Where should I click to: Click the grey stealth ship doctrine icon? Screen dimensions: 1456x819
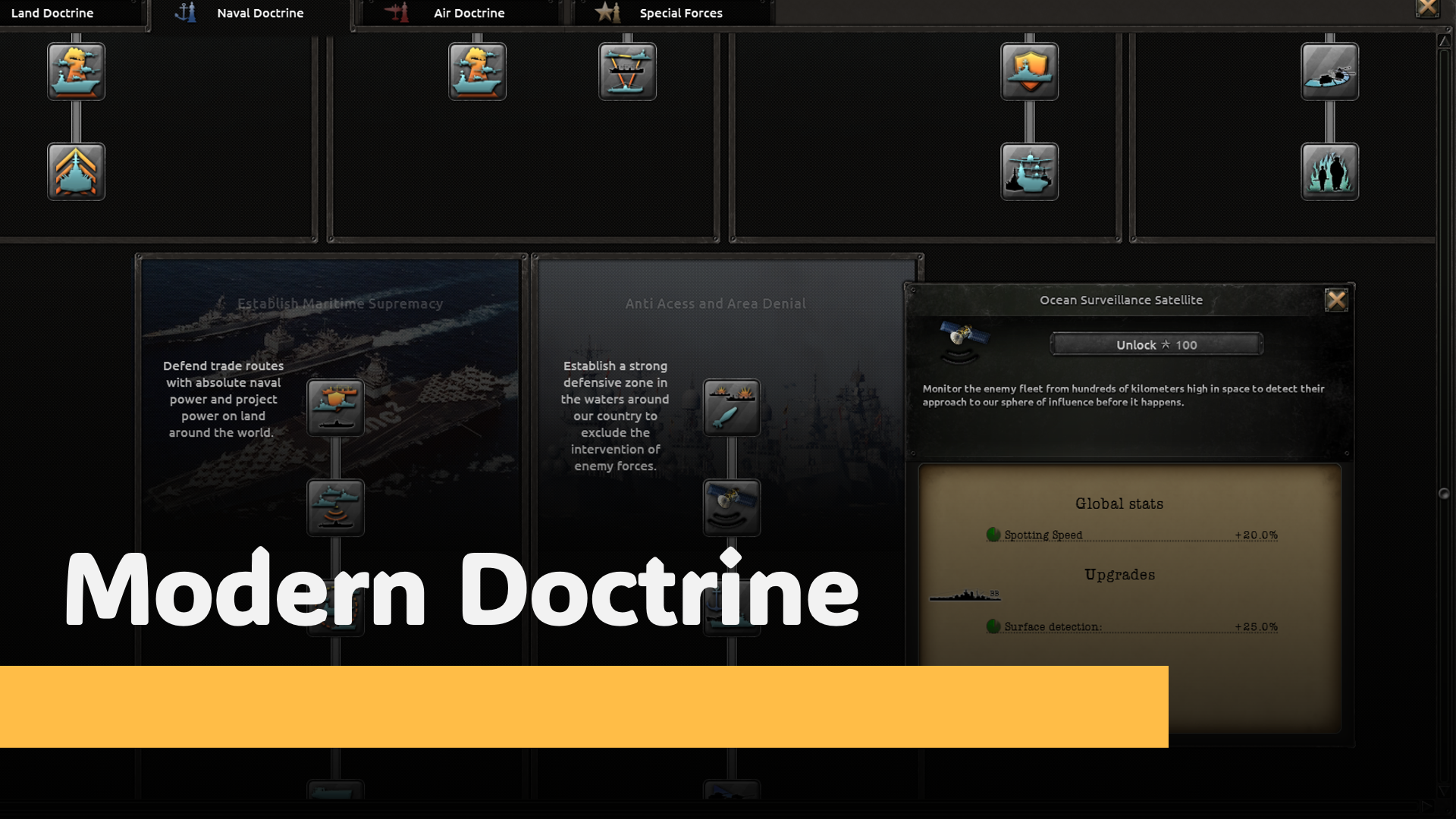click(1329, 71)
